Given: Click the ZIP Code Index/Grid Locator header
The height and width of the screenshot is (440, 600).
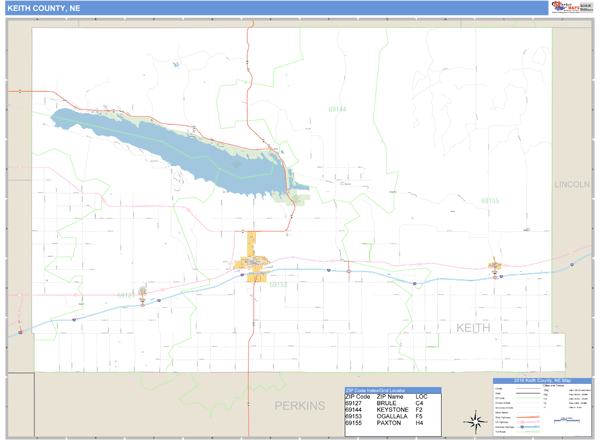Looking at the screenshot, I should click(x=391, y=390).
